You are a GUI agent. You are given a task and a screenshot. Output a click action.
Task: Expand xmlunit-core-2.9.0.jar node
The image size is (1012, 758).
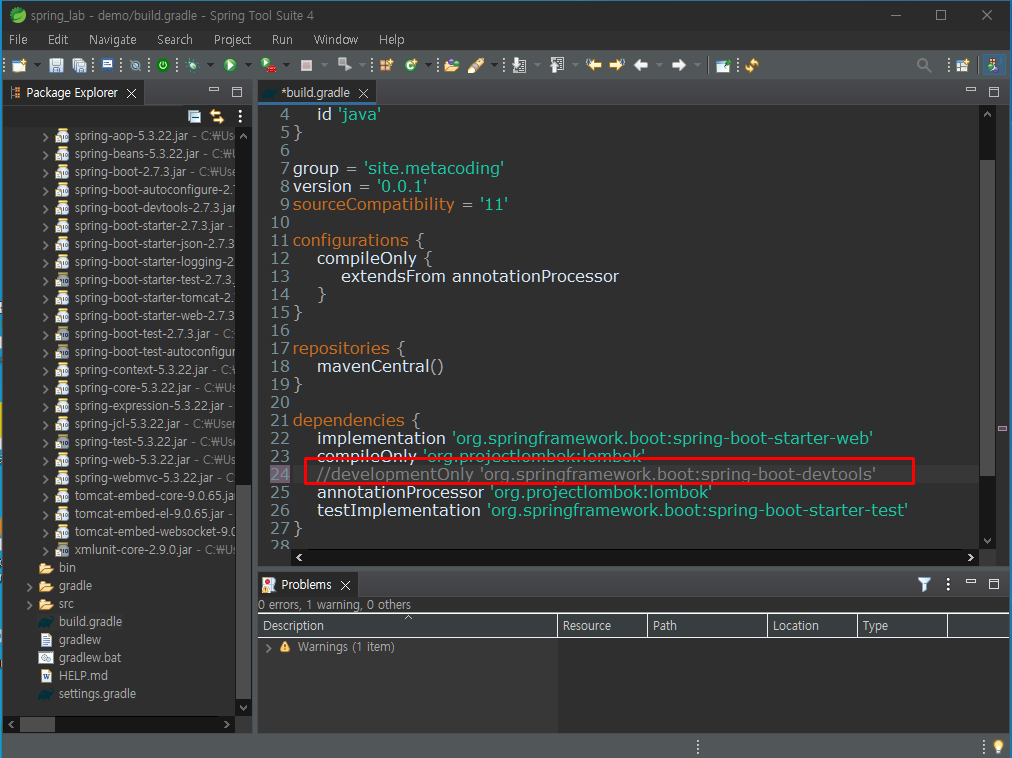45,551
